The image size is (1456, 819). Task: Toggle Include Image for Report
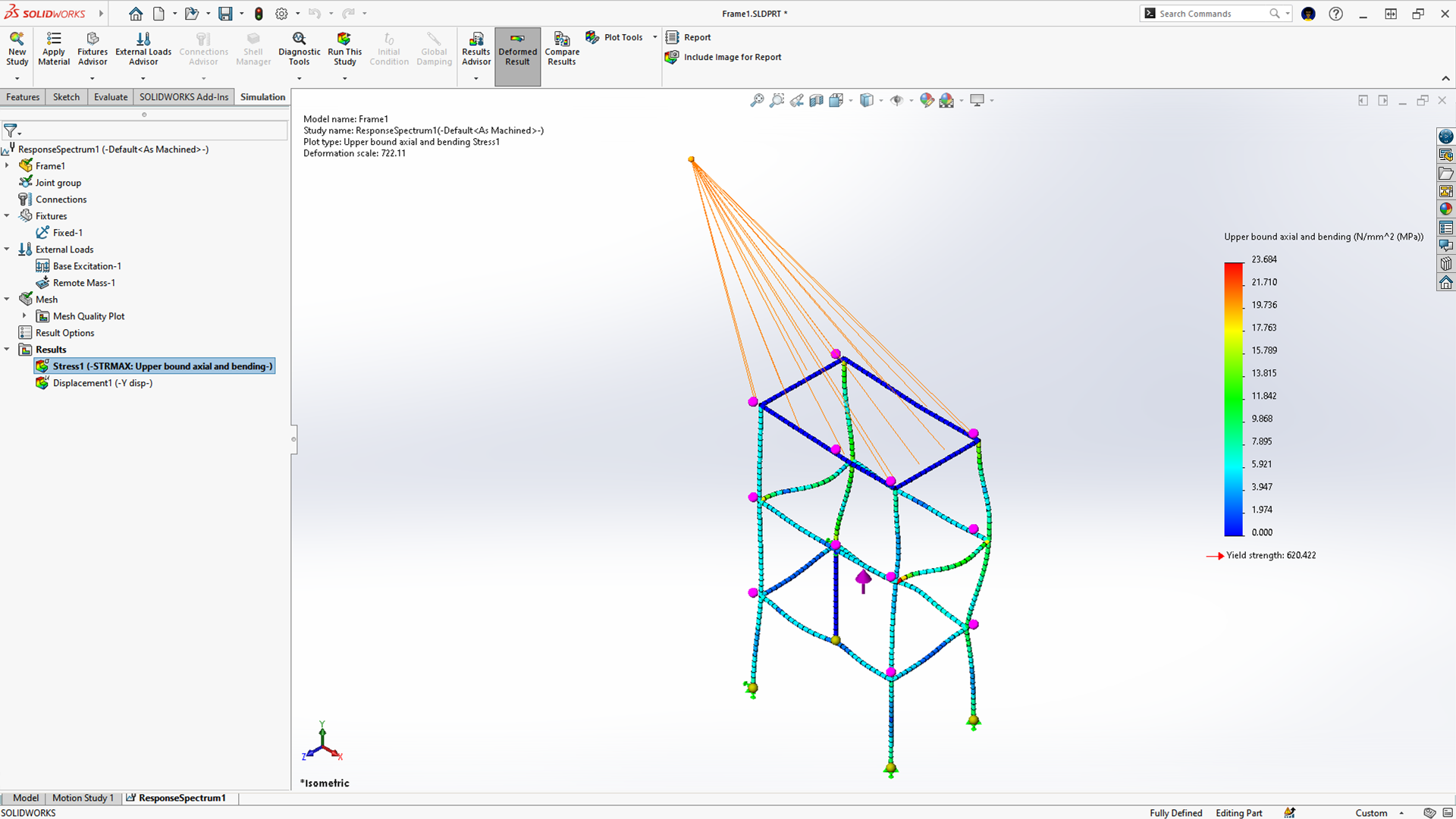point(724,57)
